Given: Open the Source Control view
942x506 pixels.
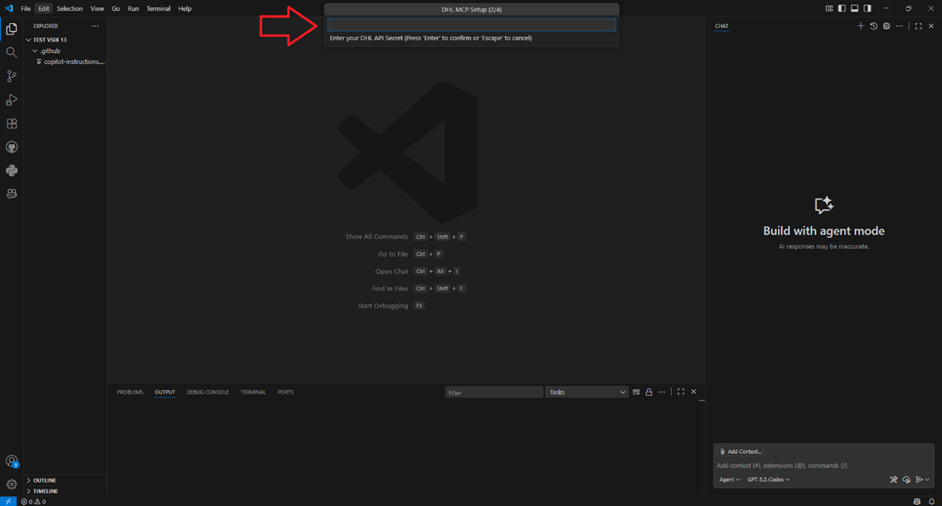Looking at the screenshot, I should tap(12, 76).
